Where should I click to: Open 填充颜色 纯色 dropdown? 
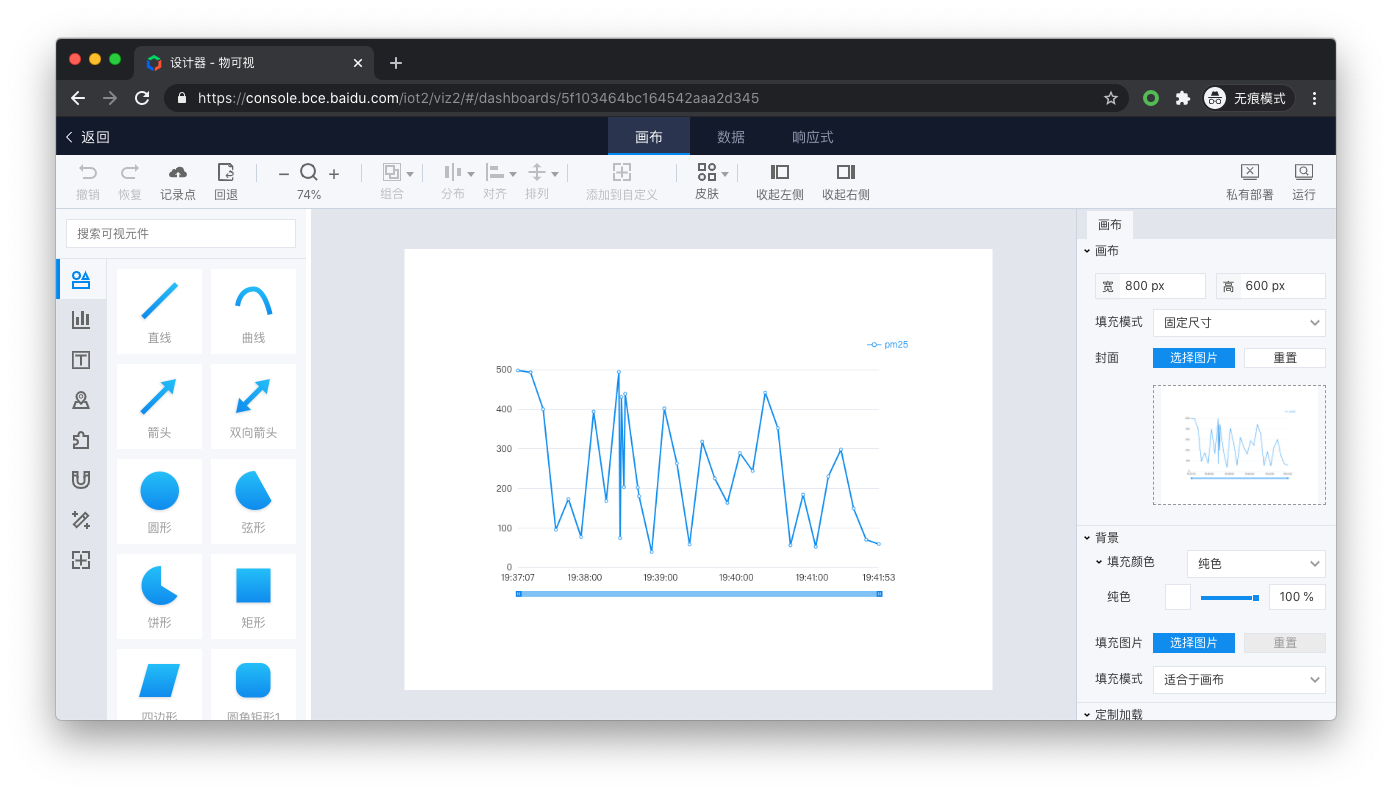click(1256, 564)
